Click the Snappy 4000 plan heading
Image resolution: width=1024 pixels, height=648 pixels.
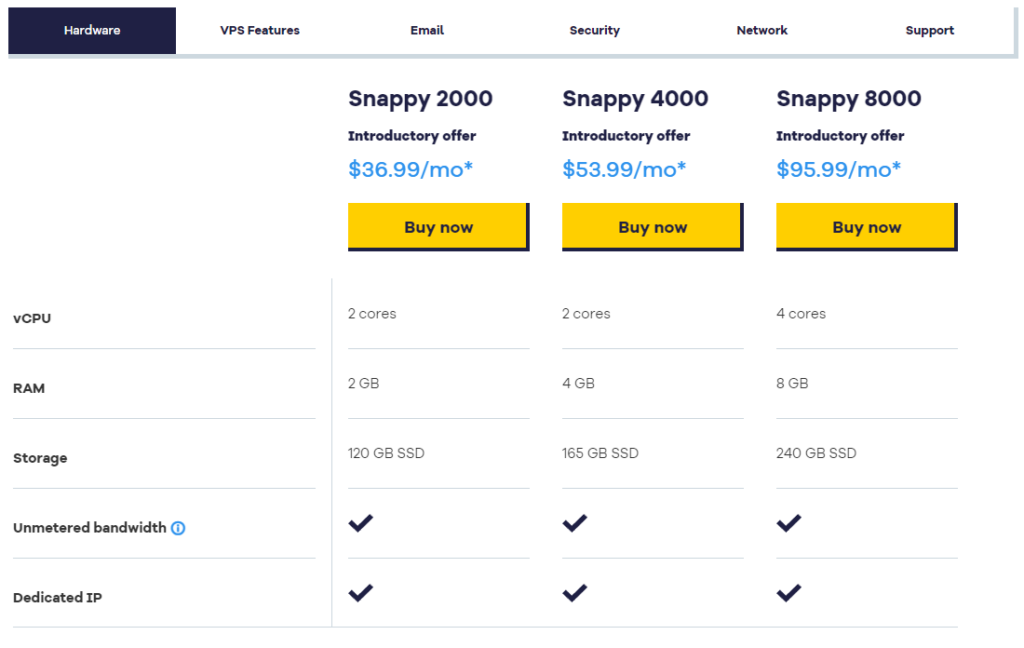point(635,99)
